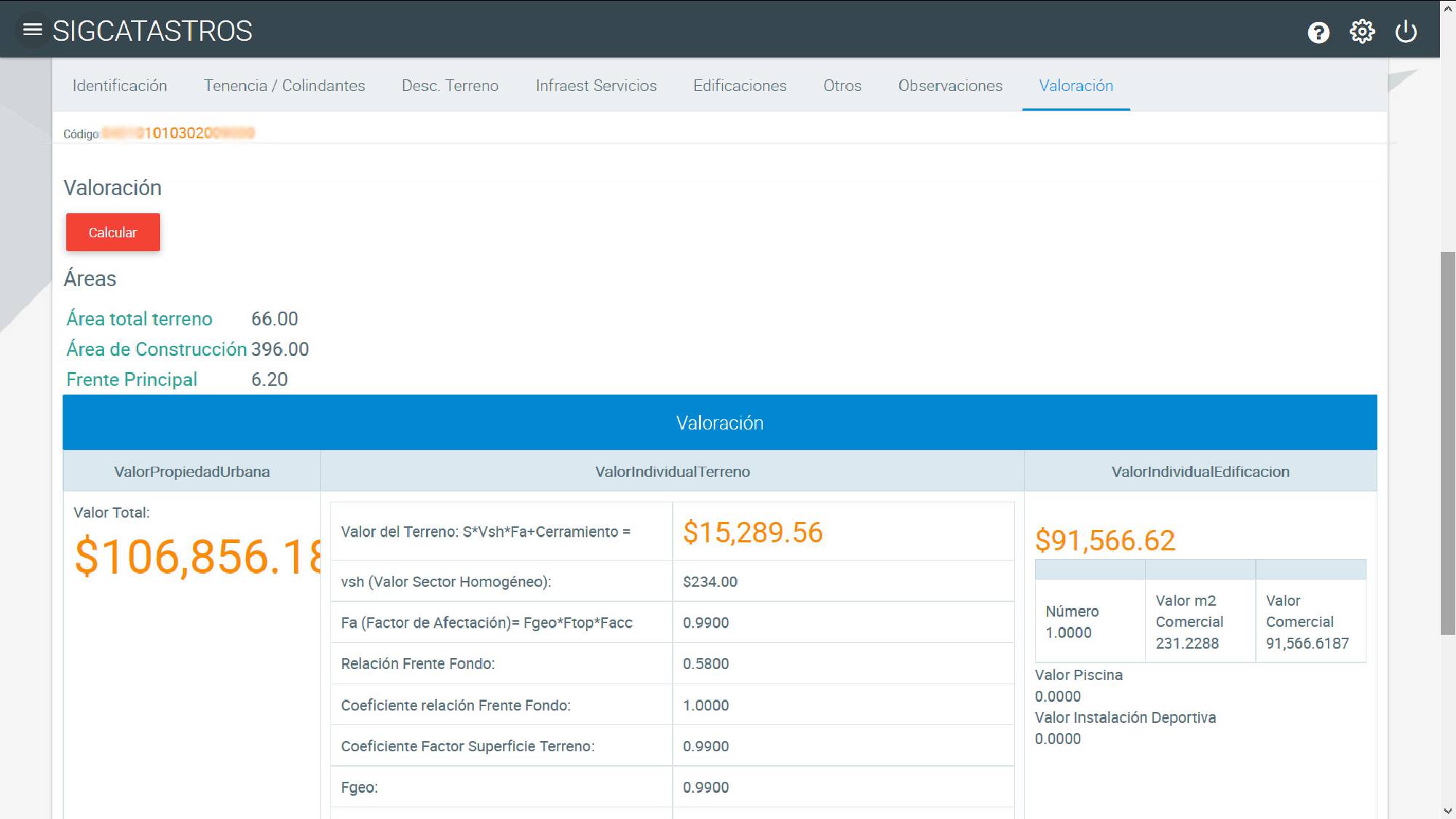This screenshot has height=819, width=1456.
Task: Select the Infraest Servicios tab
Action: point(596,85)
